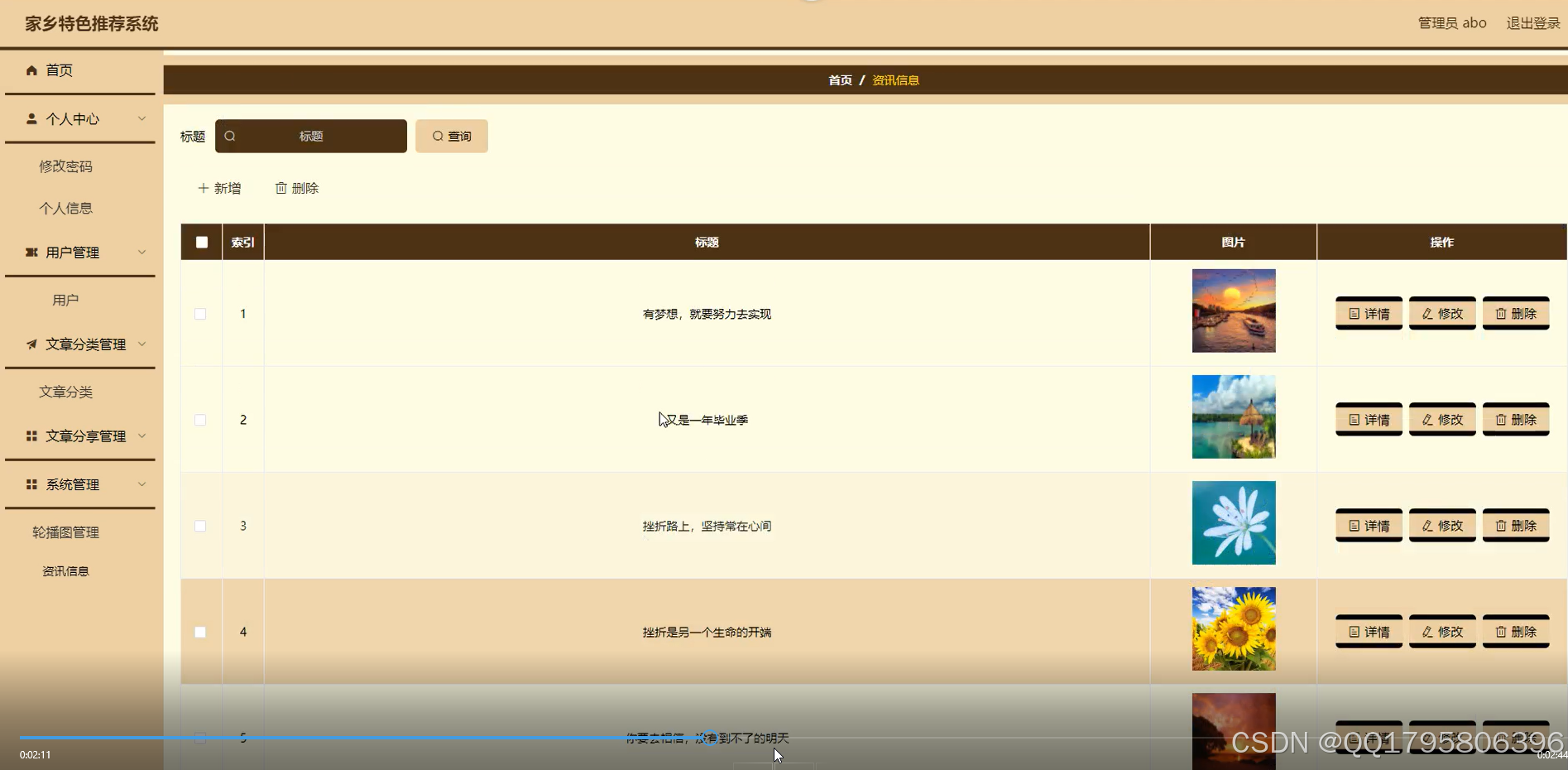Check the checkbox beside 挫折路上，坚持常在心间
1568x770 pixels.
[x=199, y=526]
